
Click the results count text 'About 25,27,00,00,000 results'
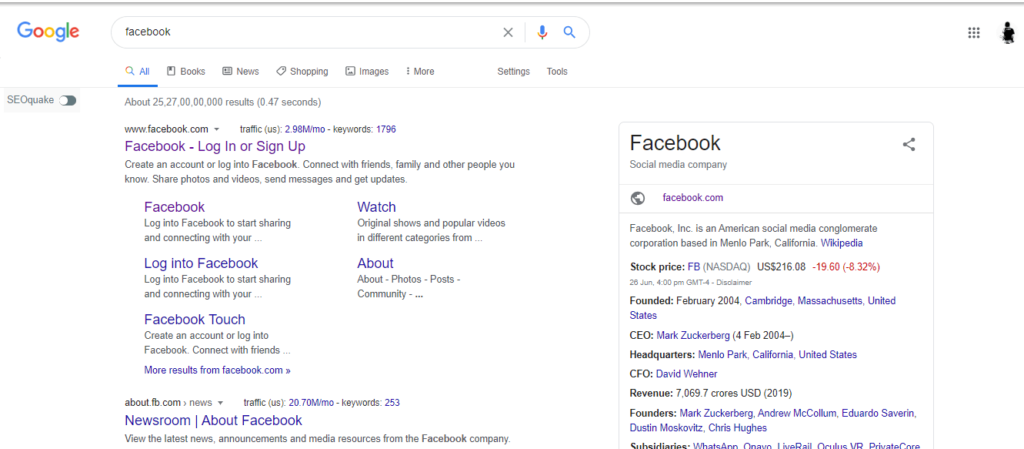point(189,102)
